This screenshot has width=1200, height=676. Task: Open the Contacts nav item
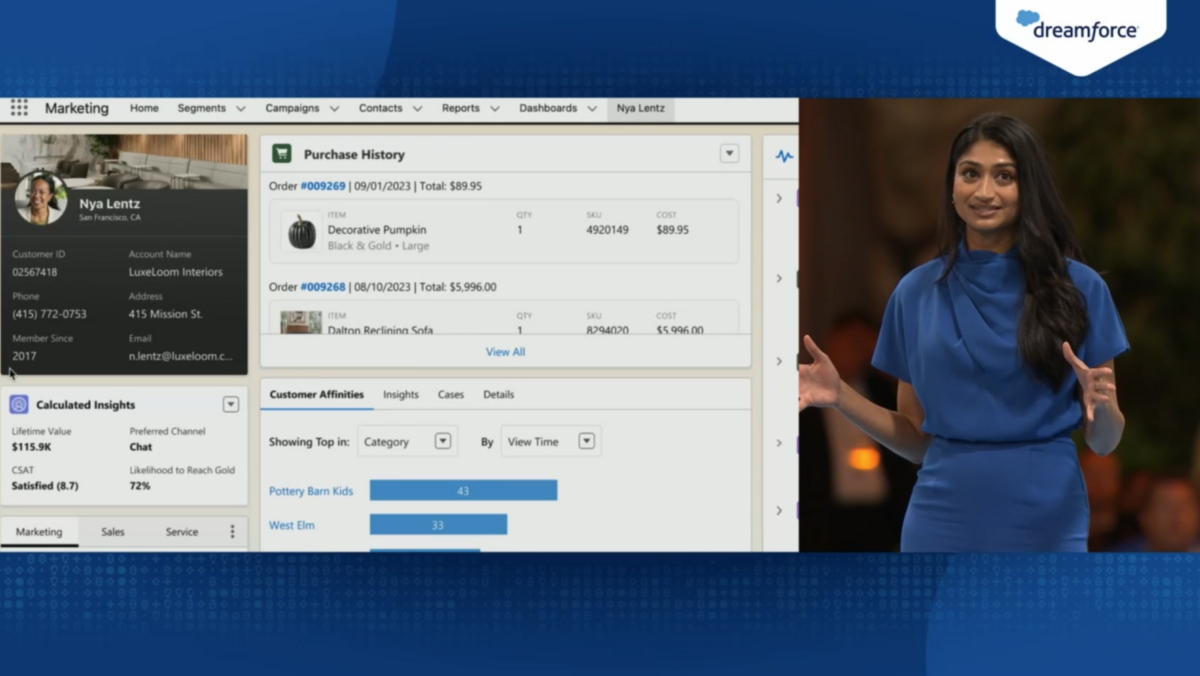click(381, 108)
